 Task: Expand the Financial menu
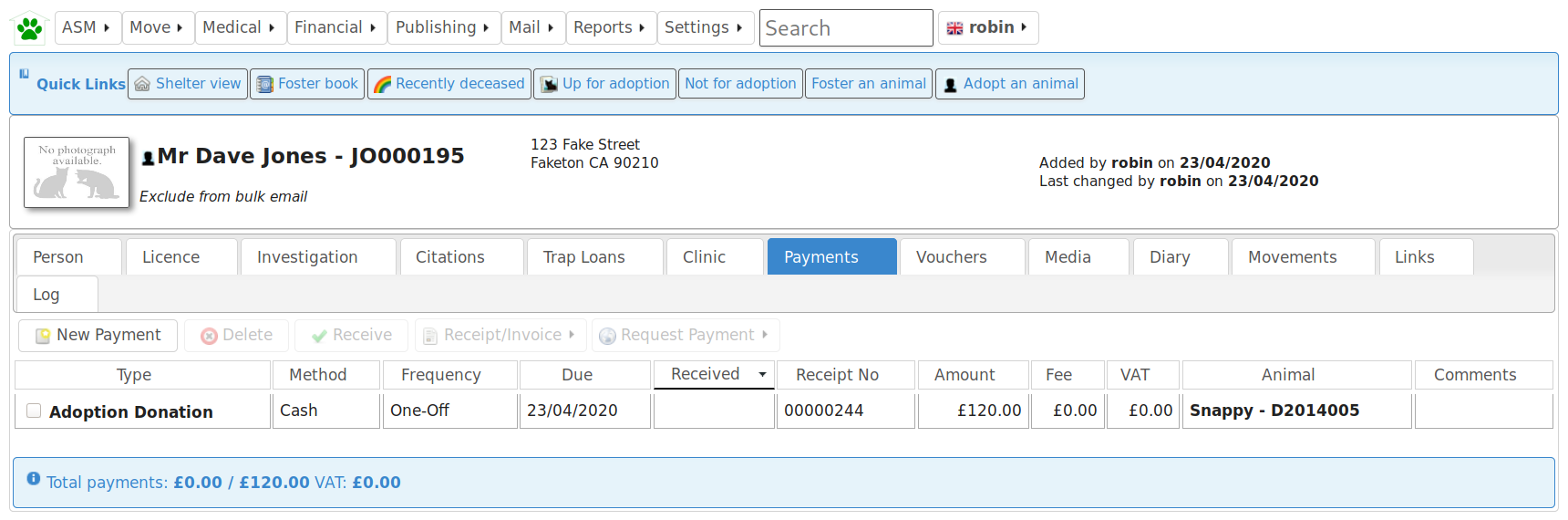point(335,28)
